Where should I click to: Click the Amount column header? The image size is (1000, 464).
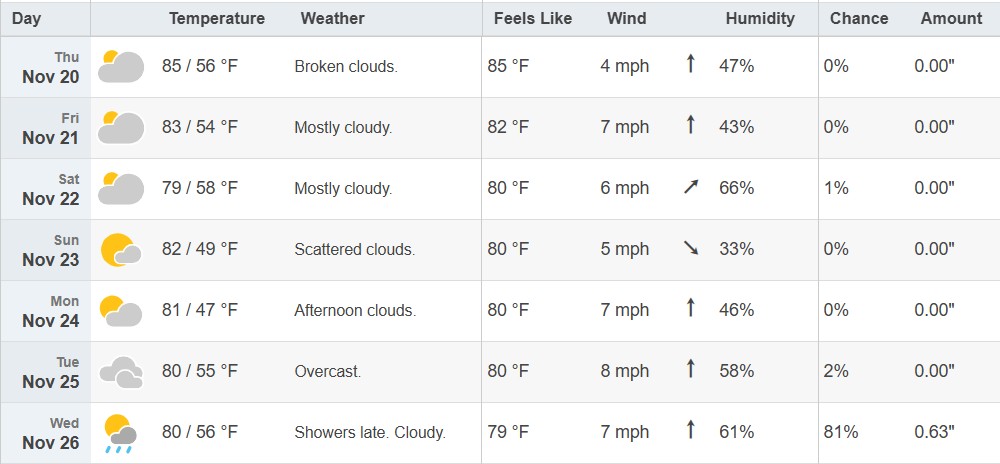[x=951, y=18]
